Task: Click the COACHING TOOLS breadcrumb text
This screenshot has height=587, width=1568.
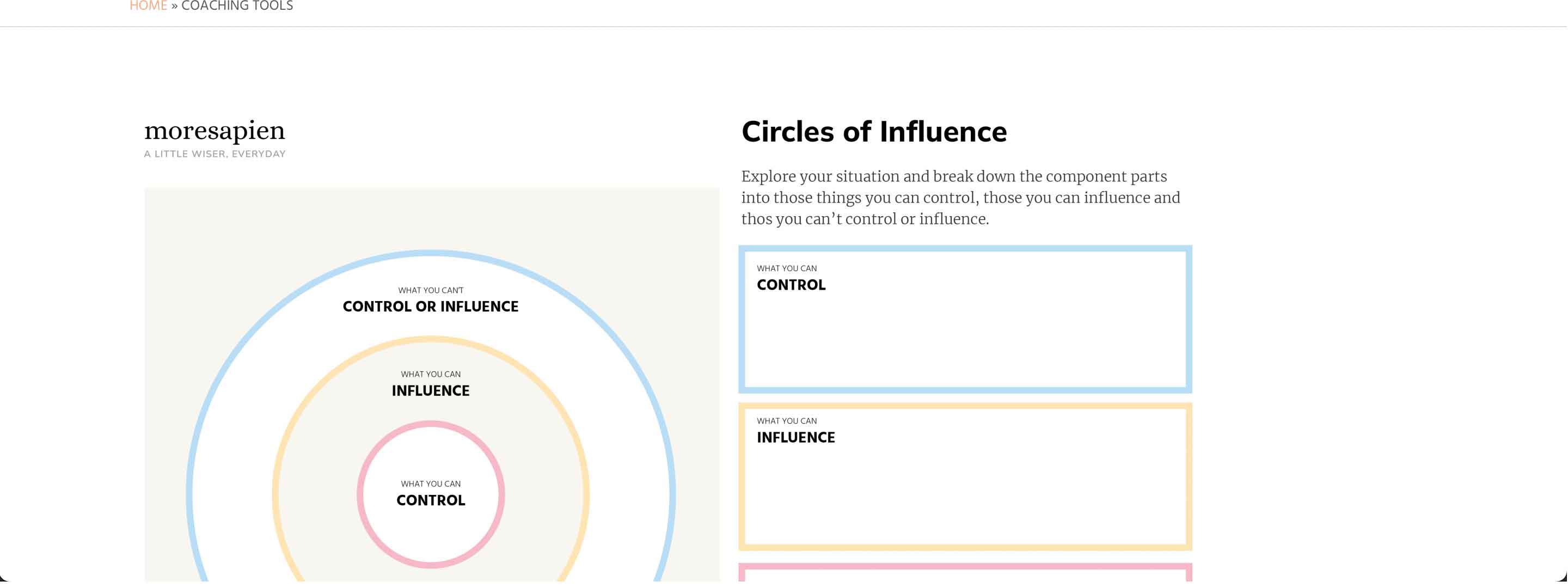Action: 237,5
